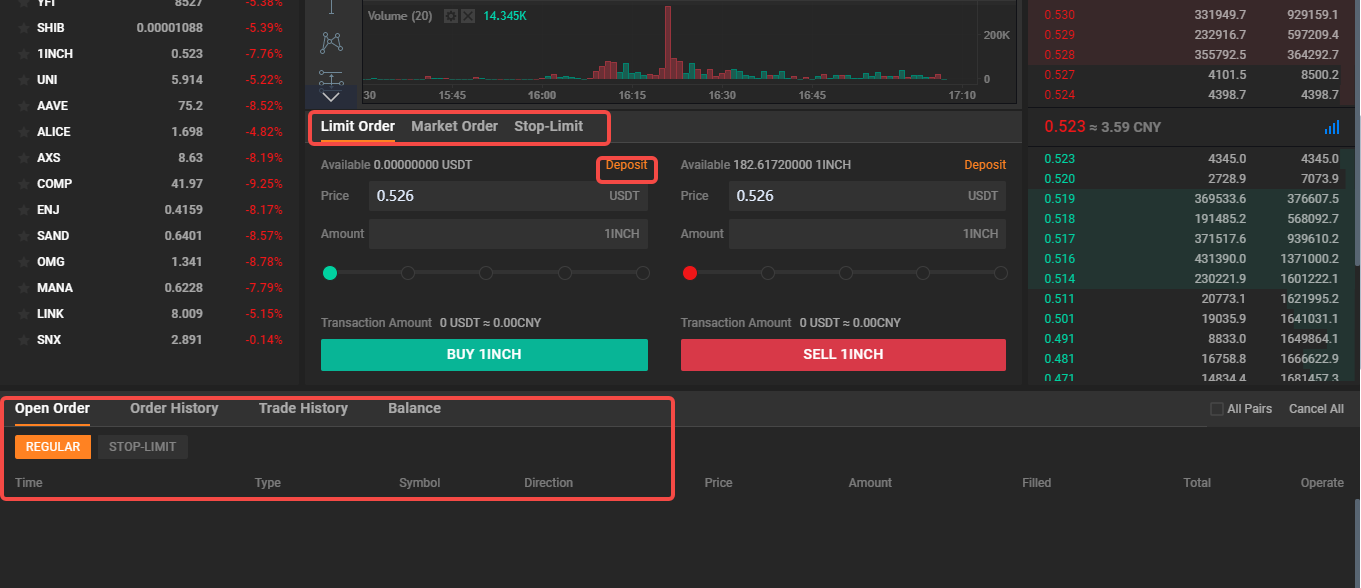Viewport: 1361px width, 588px height.
Task: Set sell slider to middle point
Action: pos(845,273)
